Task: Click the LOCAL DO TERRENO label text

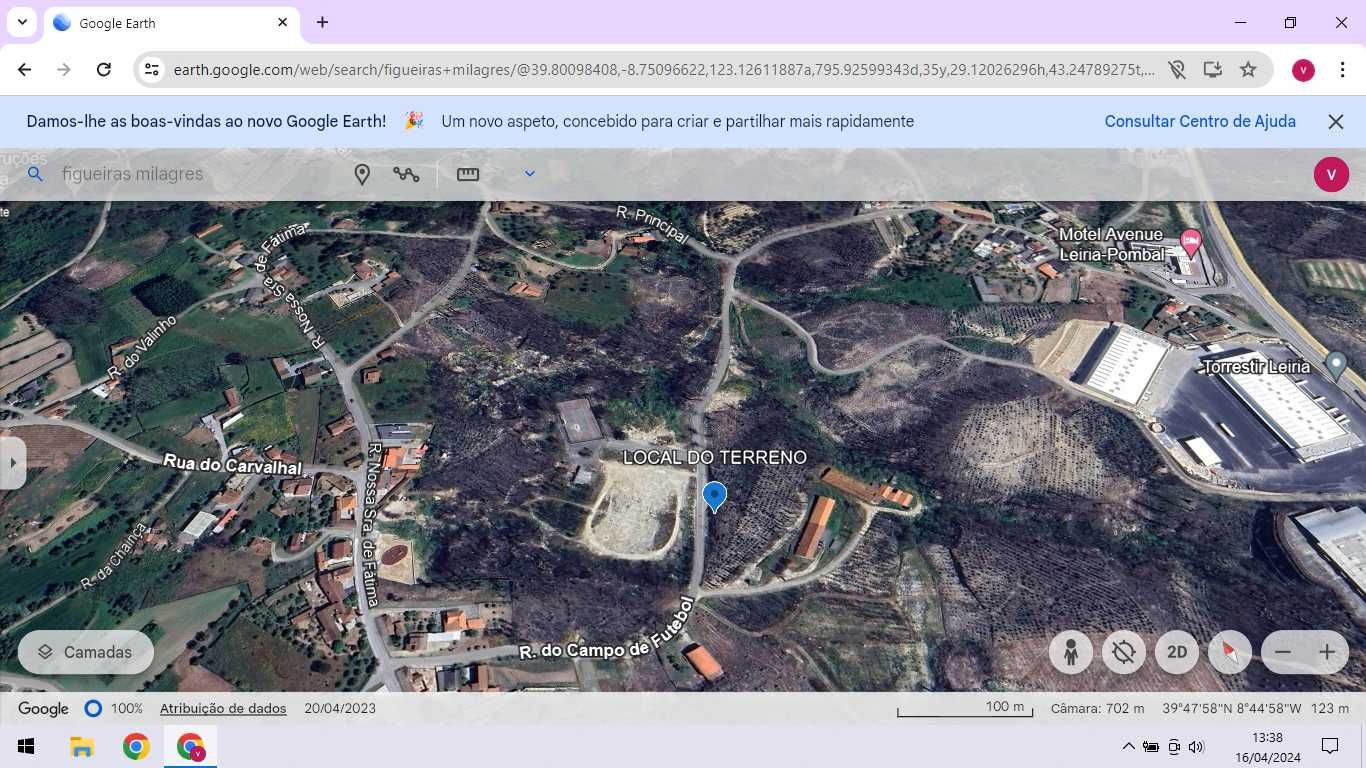Action: pos(714,457)
